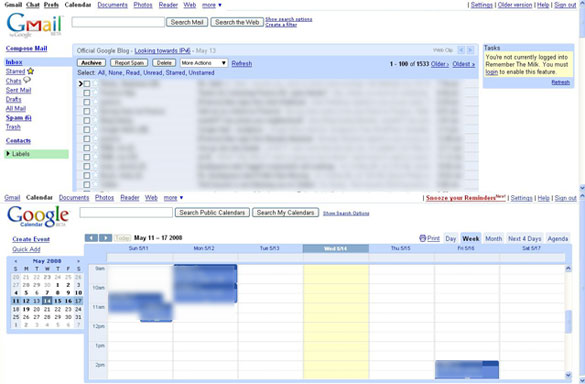Open the Trash folder
This screenshot has width=585, height=384.
[13, 127]
